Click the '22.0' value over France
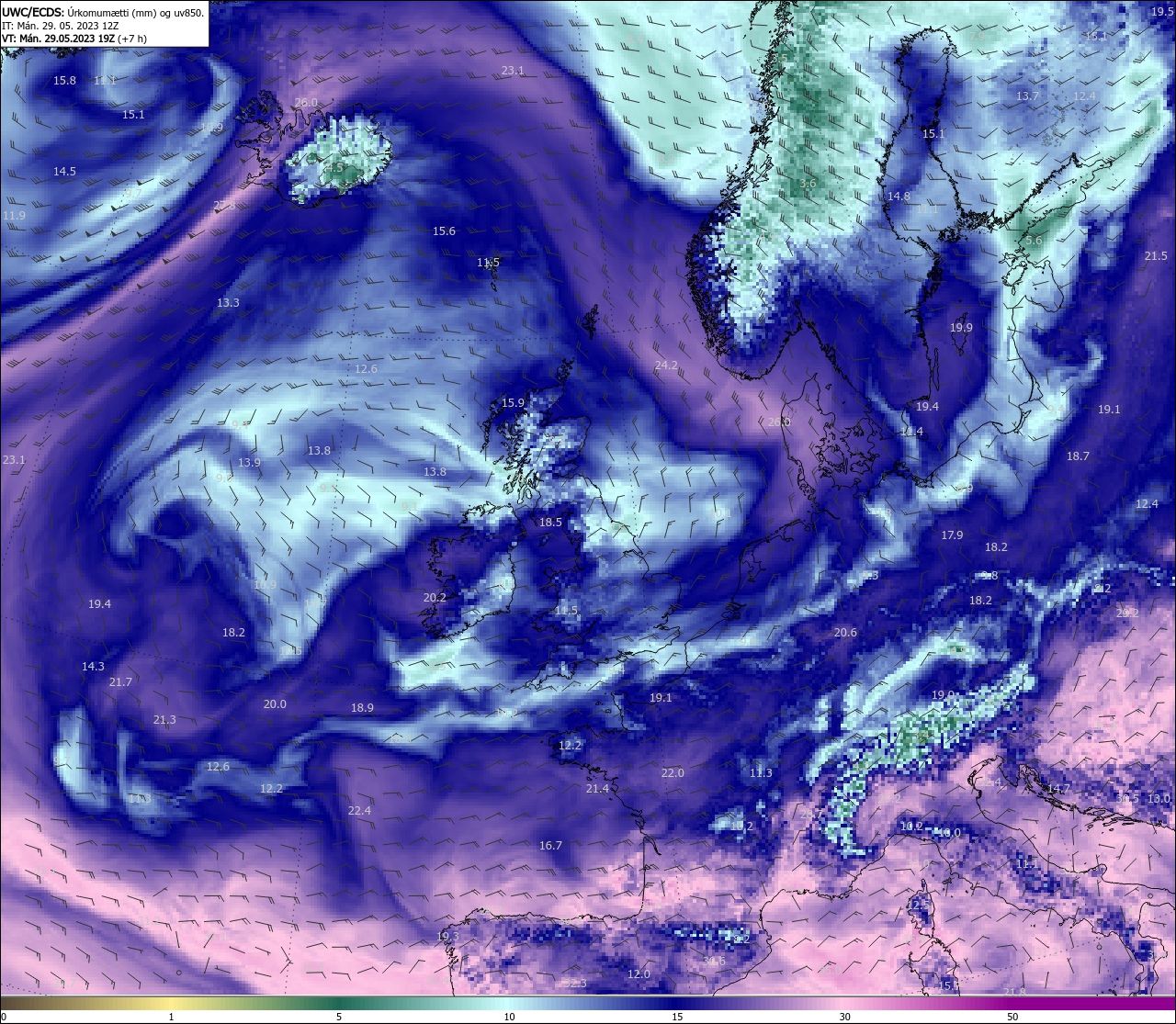This screenshot has height=1024, width=1176. (x=673, y=773)
